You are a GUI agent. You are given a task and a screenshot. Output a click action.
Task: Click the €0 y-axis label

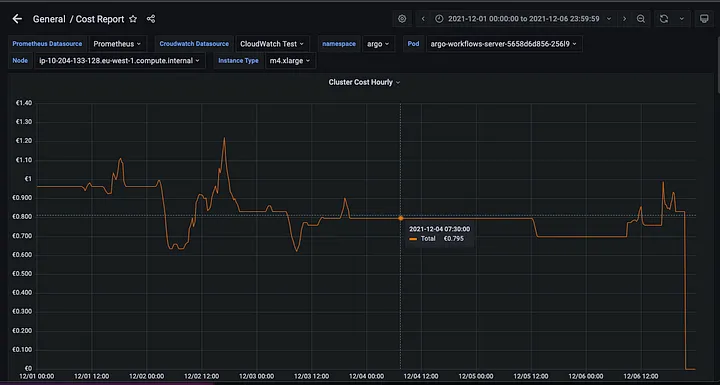point(28,368)
